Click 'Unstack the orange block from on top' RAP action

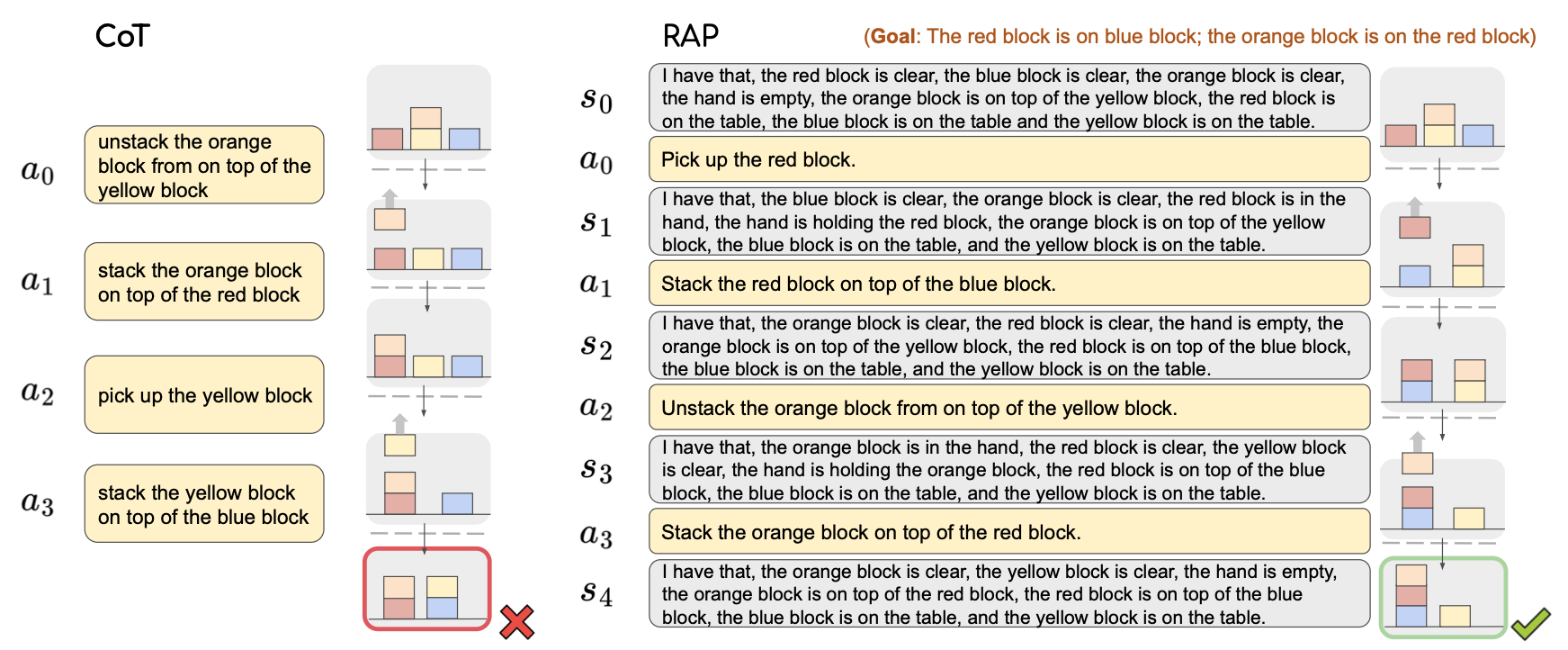coord(1009,408)
